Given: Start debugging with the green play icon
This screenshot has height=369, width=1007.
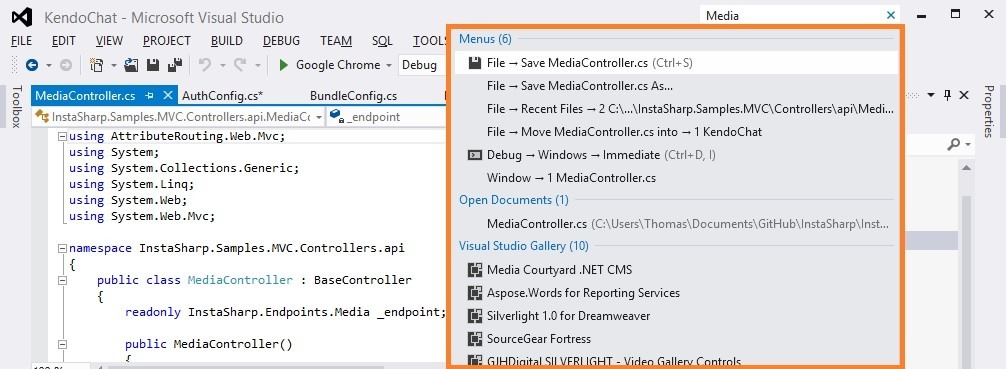Looking at the screenshot, I should 283,65.
